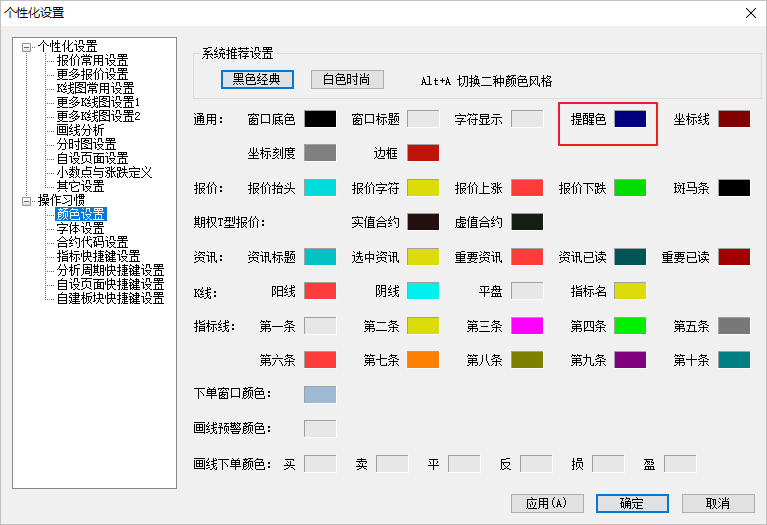This screenshot has height=525, width=767.
Task: Click the 报价下跌 green swatch
Action: [630, 187]
